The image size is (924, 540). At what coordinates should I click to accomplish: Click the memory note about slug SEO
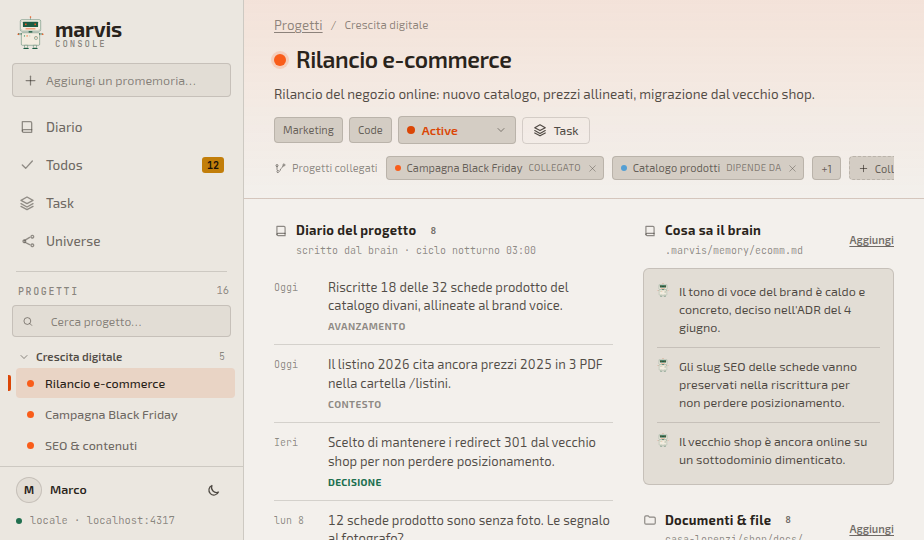768,385
